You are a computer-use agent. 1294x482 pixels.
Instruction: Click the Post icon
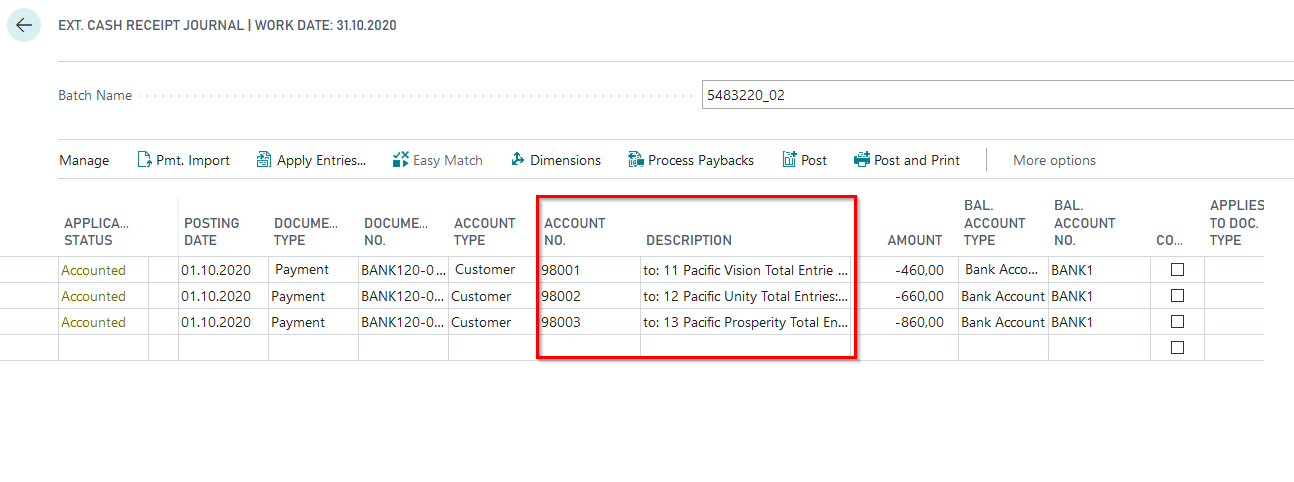pyautogui.click(x=789, y=160)
